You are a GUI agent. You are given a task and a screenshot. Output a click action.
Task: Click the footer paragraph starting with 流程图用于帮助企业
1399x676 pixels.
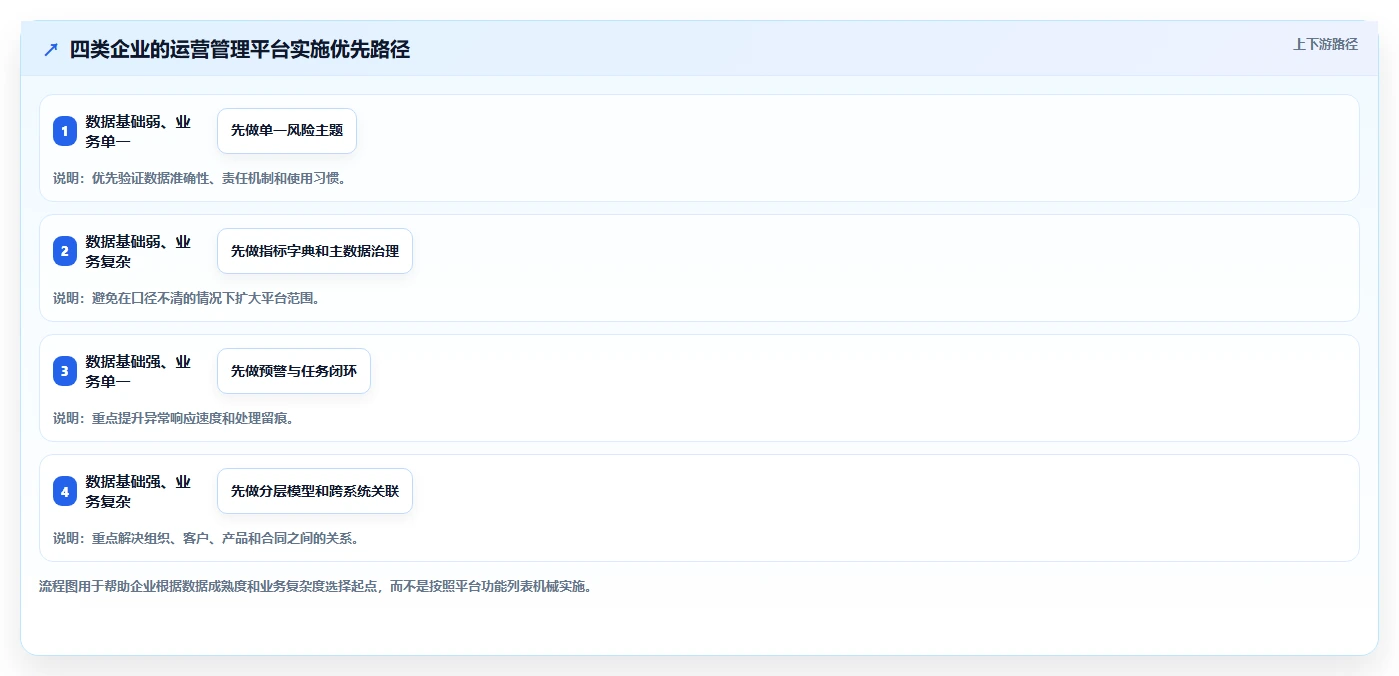(x=315, y=586)
